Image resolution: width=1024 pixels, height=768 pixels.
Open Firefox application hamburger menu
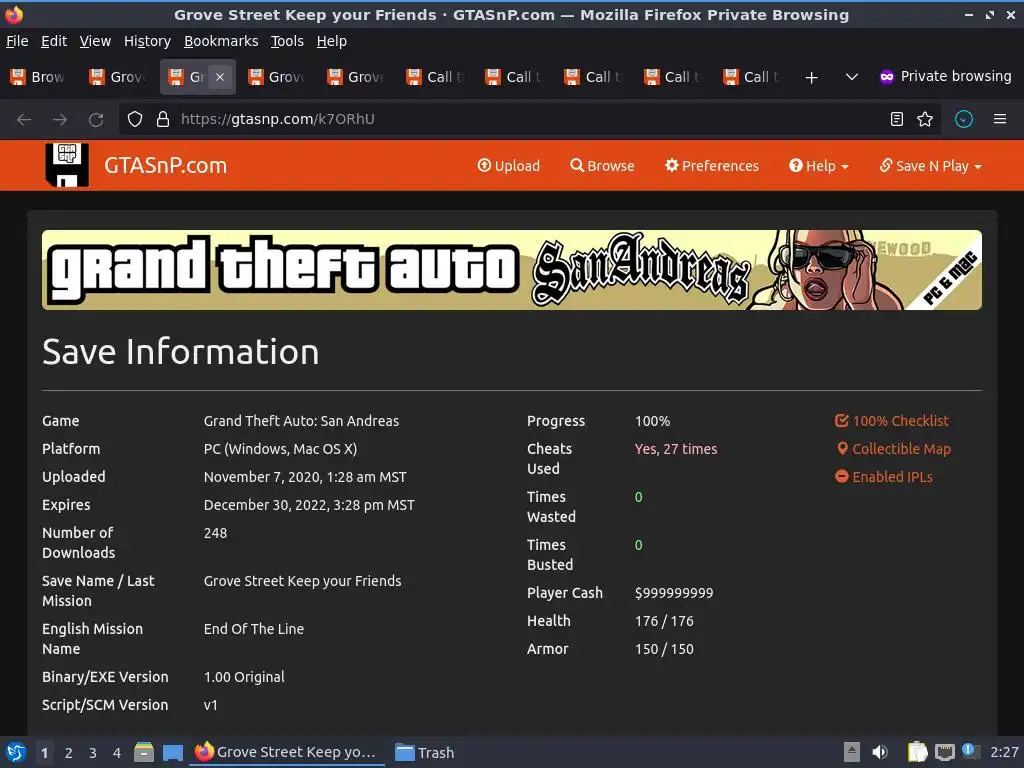[1000, 120]
